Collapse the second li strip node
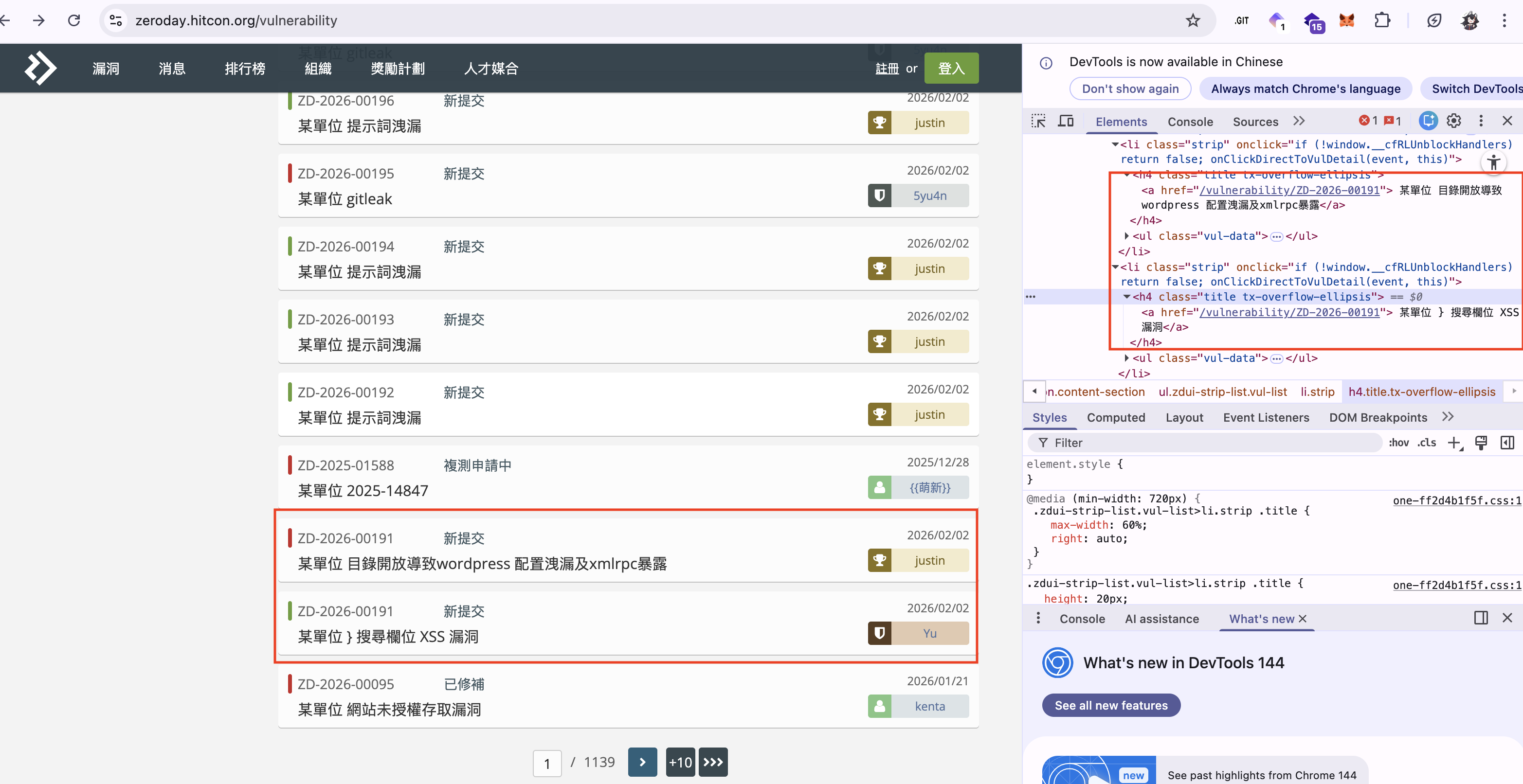The width and height of the screenshot is (1523, 784). point(1115,267)
